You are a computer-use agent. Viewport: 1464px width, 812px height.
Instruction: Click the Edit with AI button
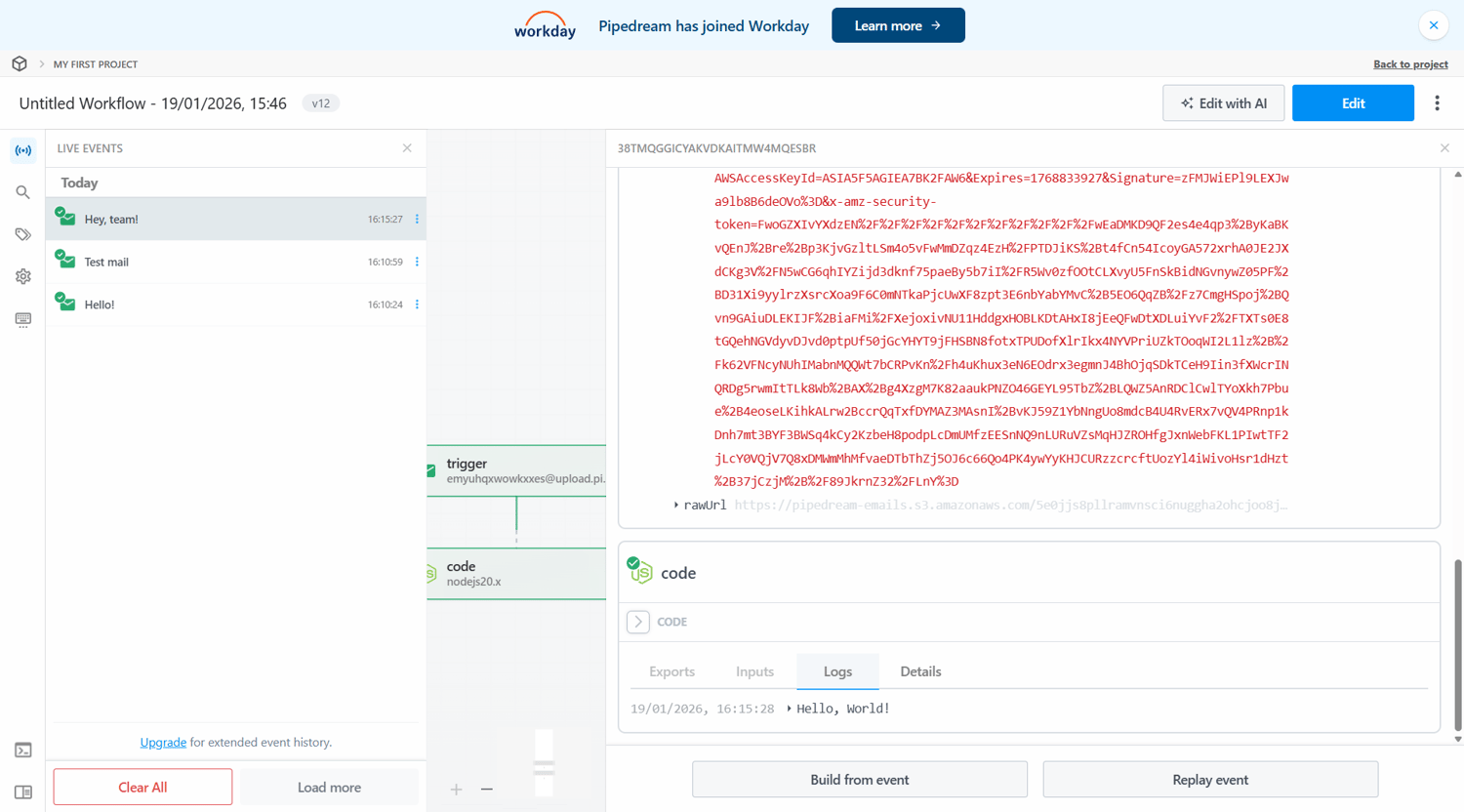1223,103
